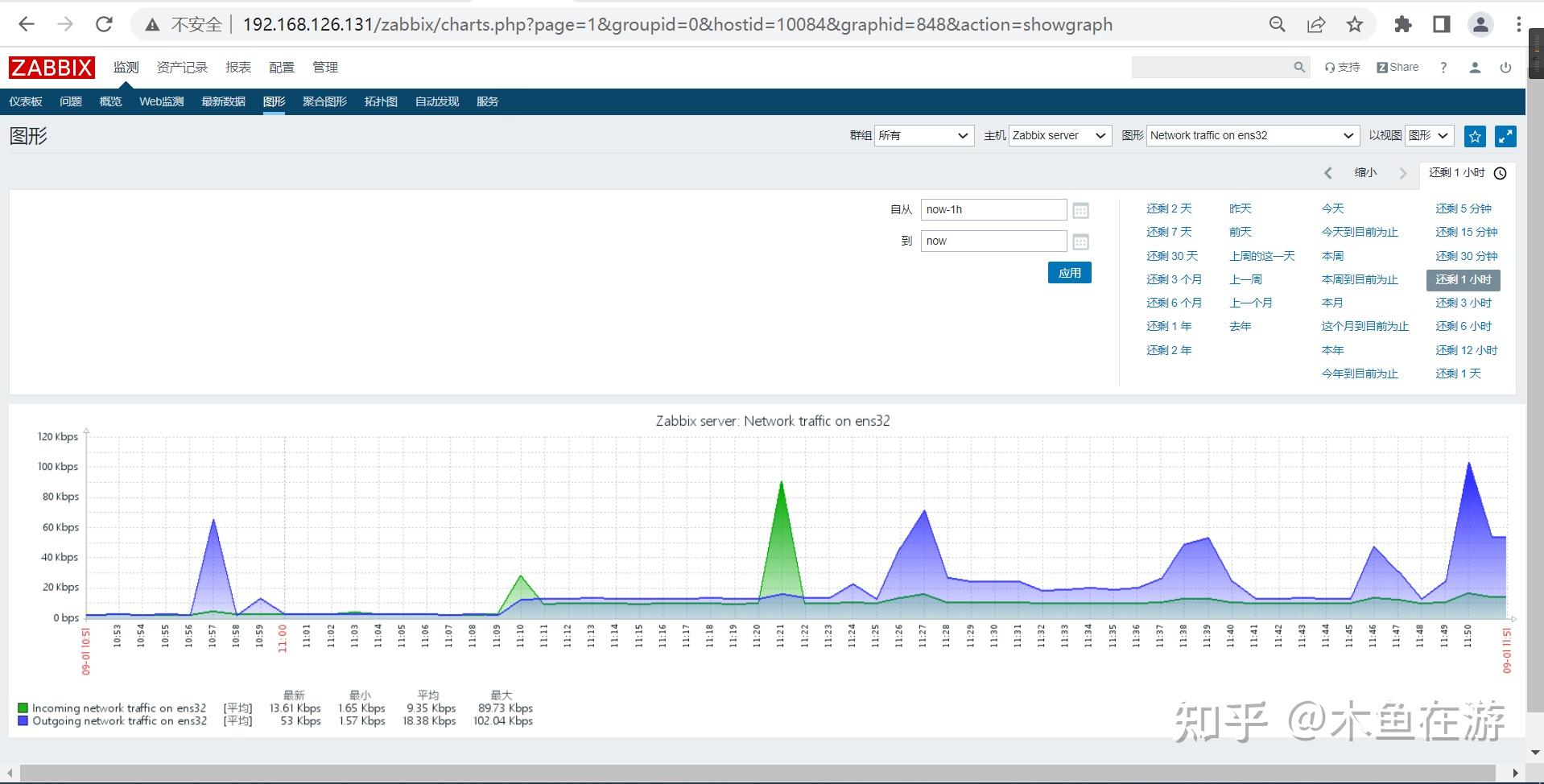Click the ZABBIX logo

[x=52, y=68]
